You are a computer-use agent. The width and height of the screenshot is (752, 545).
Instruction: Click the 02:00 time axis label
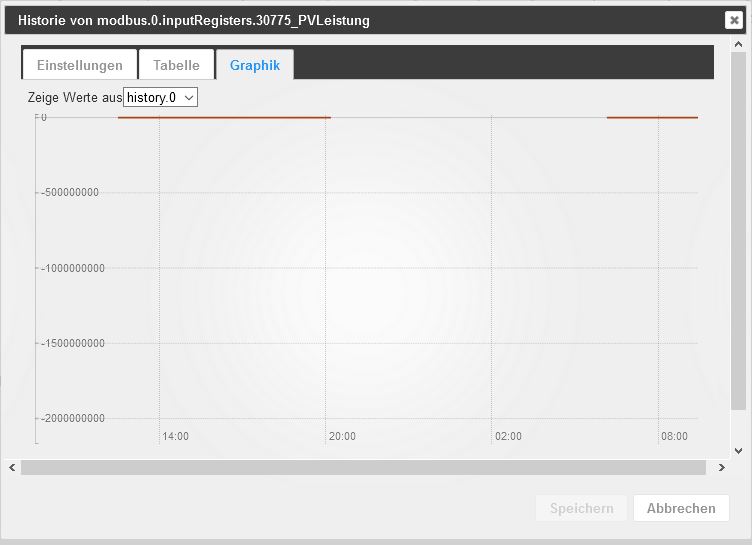click(508, 436)
